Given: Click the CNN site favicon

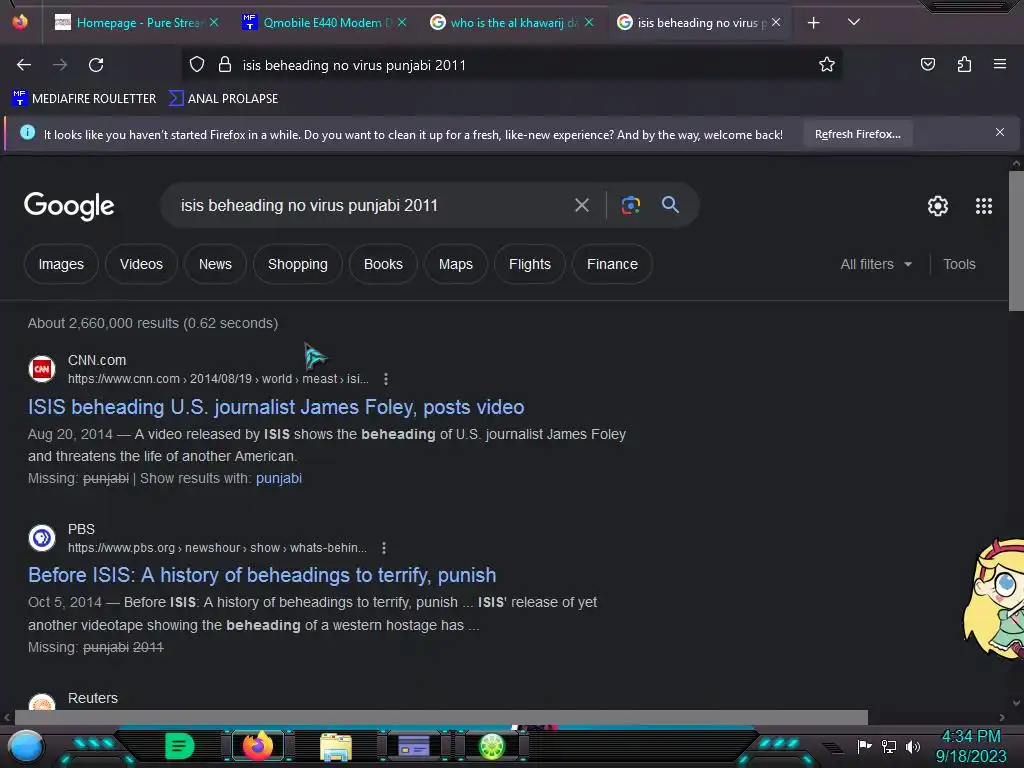Looking at the screenshot, I should [42, 369].
